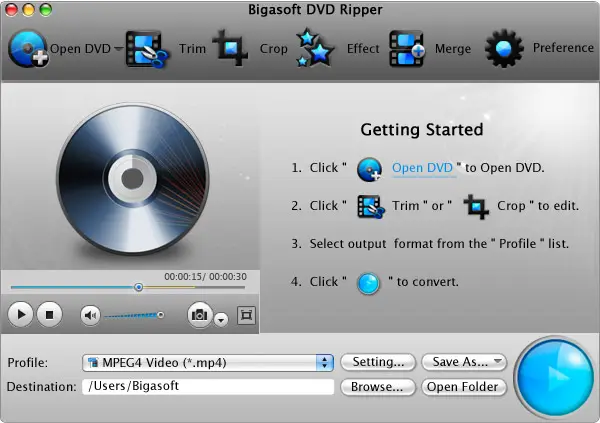Screen dimensions: 600x423
Task: Click the green zoom window button
Action: (x=46, y=10)
